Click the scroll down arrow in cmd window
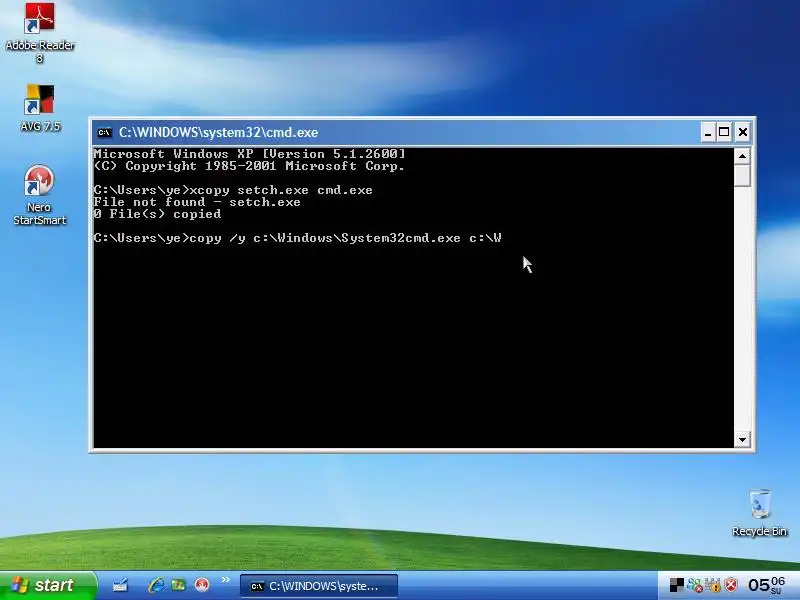 coord(742,439)
